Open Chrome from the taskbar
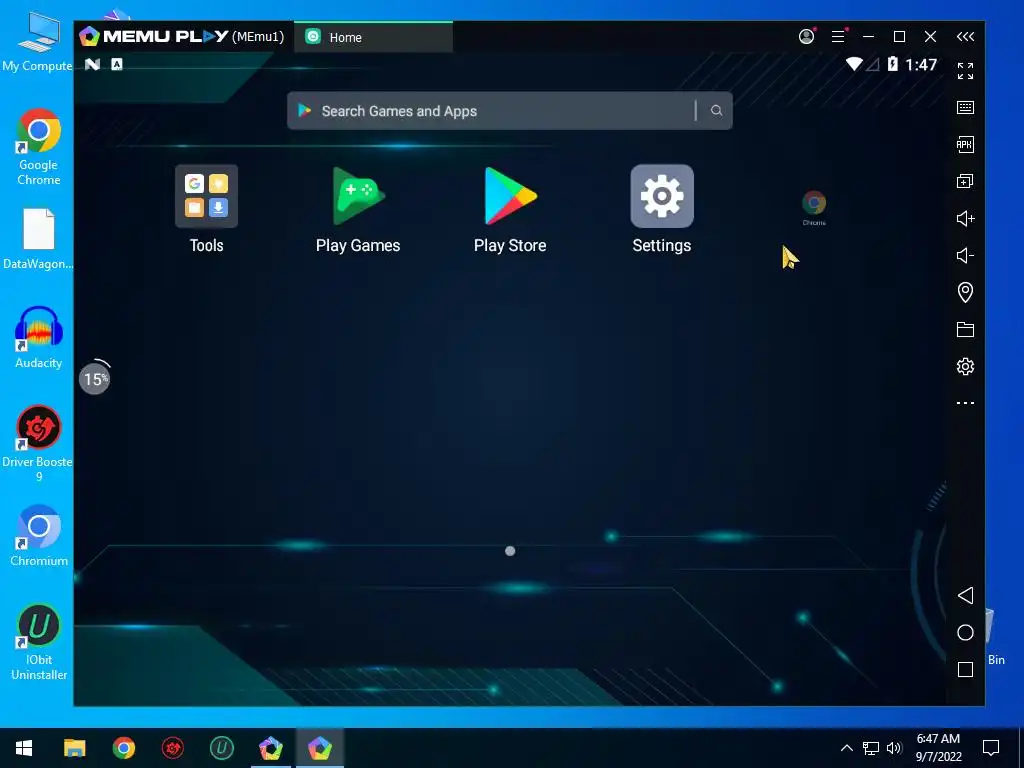The height and width of the screenshot is (768, 1024). click(123, 748)
